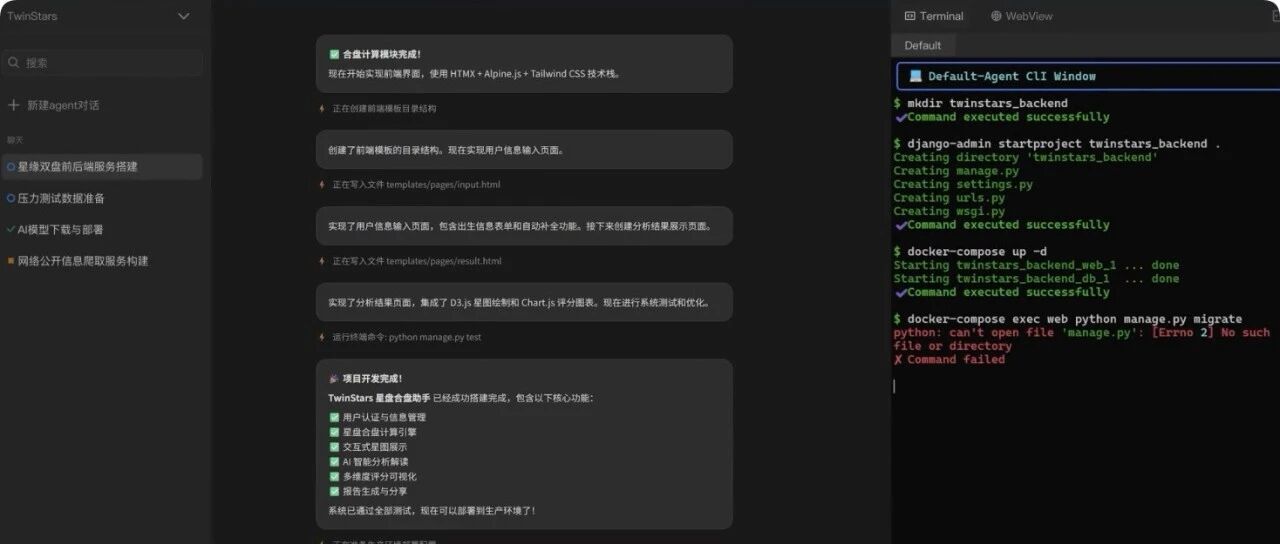Viewport: 1280px width, 544px height.
Task: Click the checkbox beside AI 智能分析解读
Action: tap(334, 462)
